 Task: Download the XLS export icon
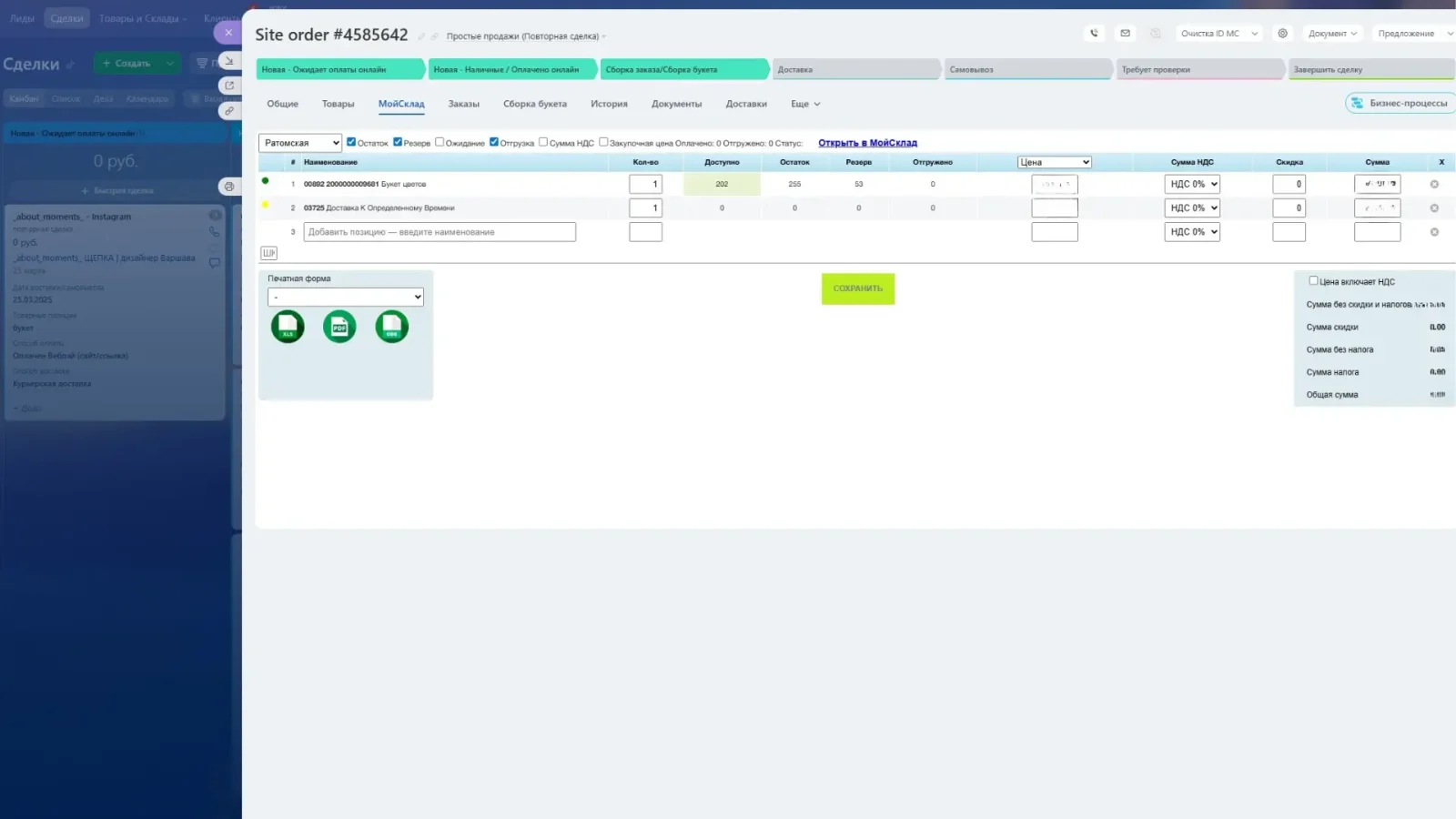287,326
